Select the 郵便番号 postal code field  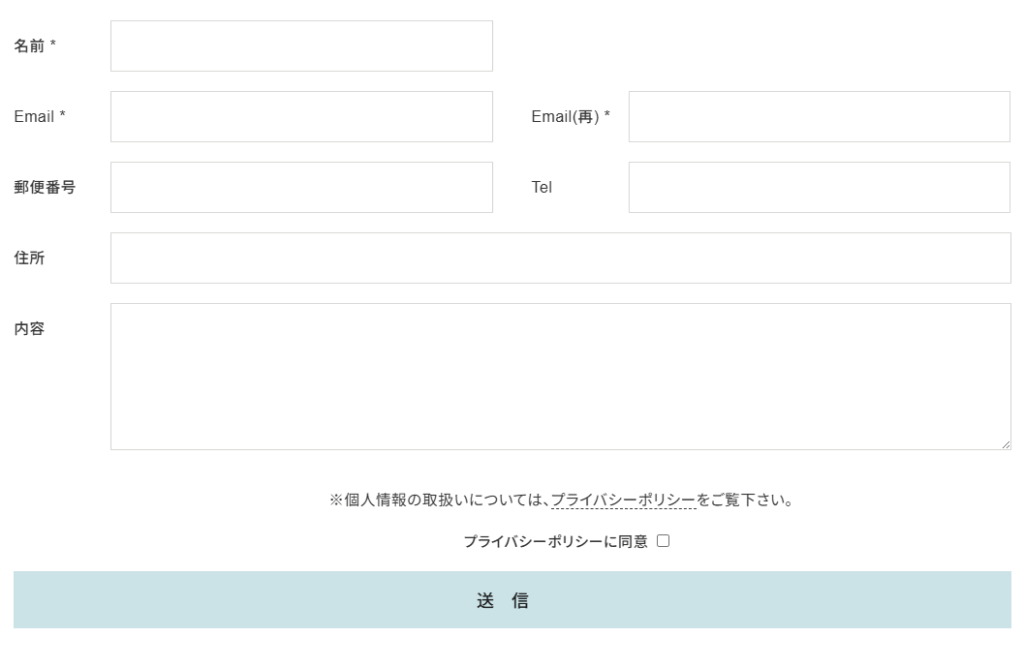click(301, 188)
